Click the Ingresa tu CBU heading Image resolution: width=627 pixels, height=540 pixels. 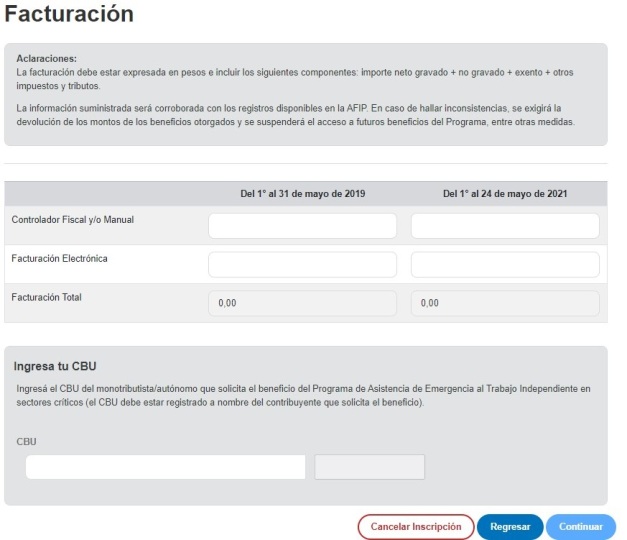click(x=55, y=366)
